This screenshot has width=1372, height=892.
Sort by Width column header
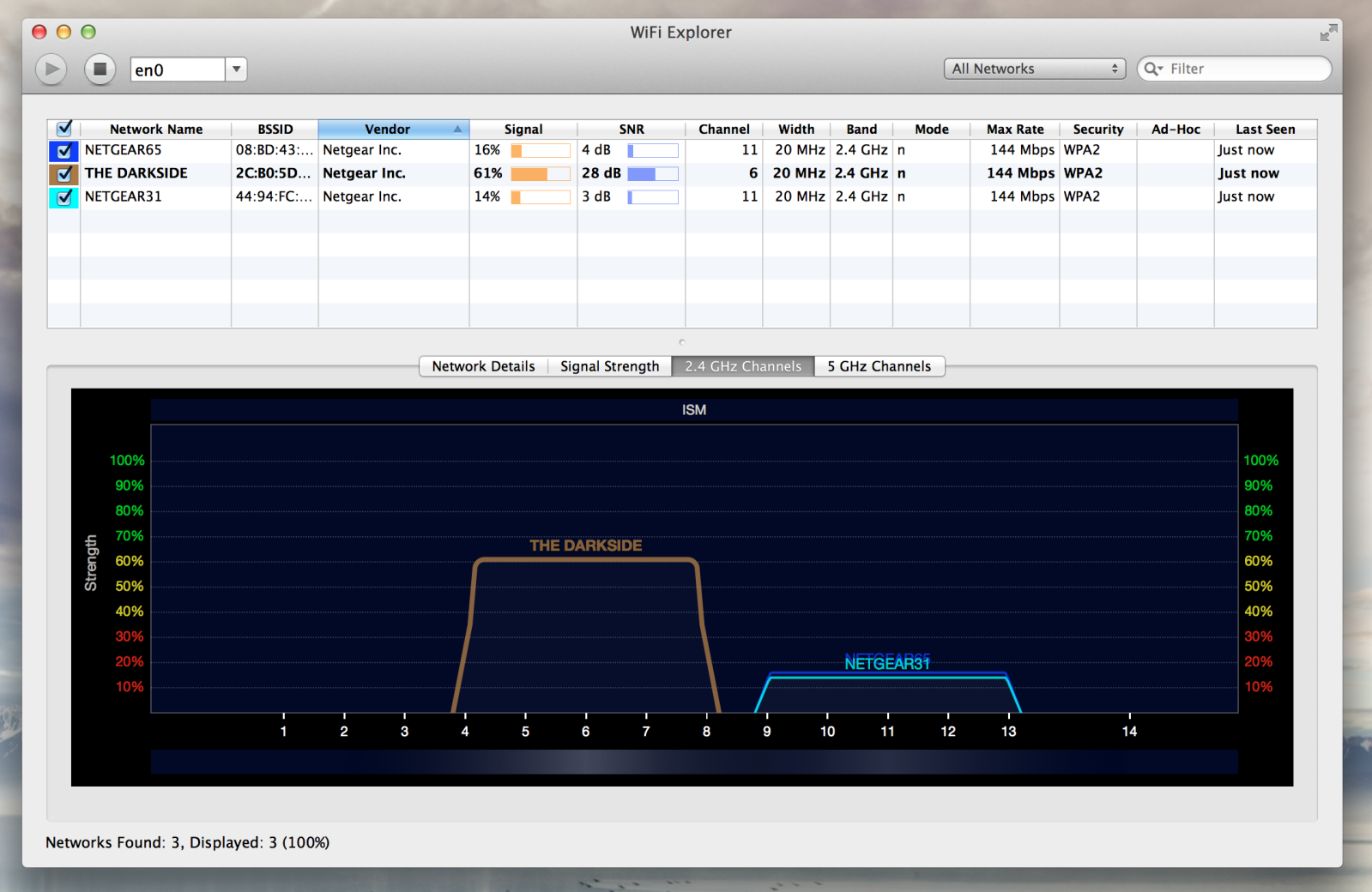point(796,130)
